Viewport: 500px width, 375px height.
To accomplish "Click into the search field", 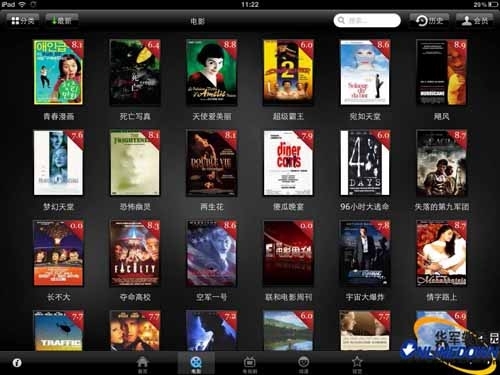I will [x=367, y=20].
